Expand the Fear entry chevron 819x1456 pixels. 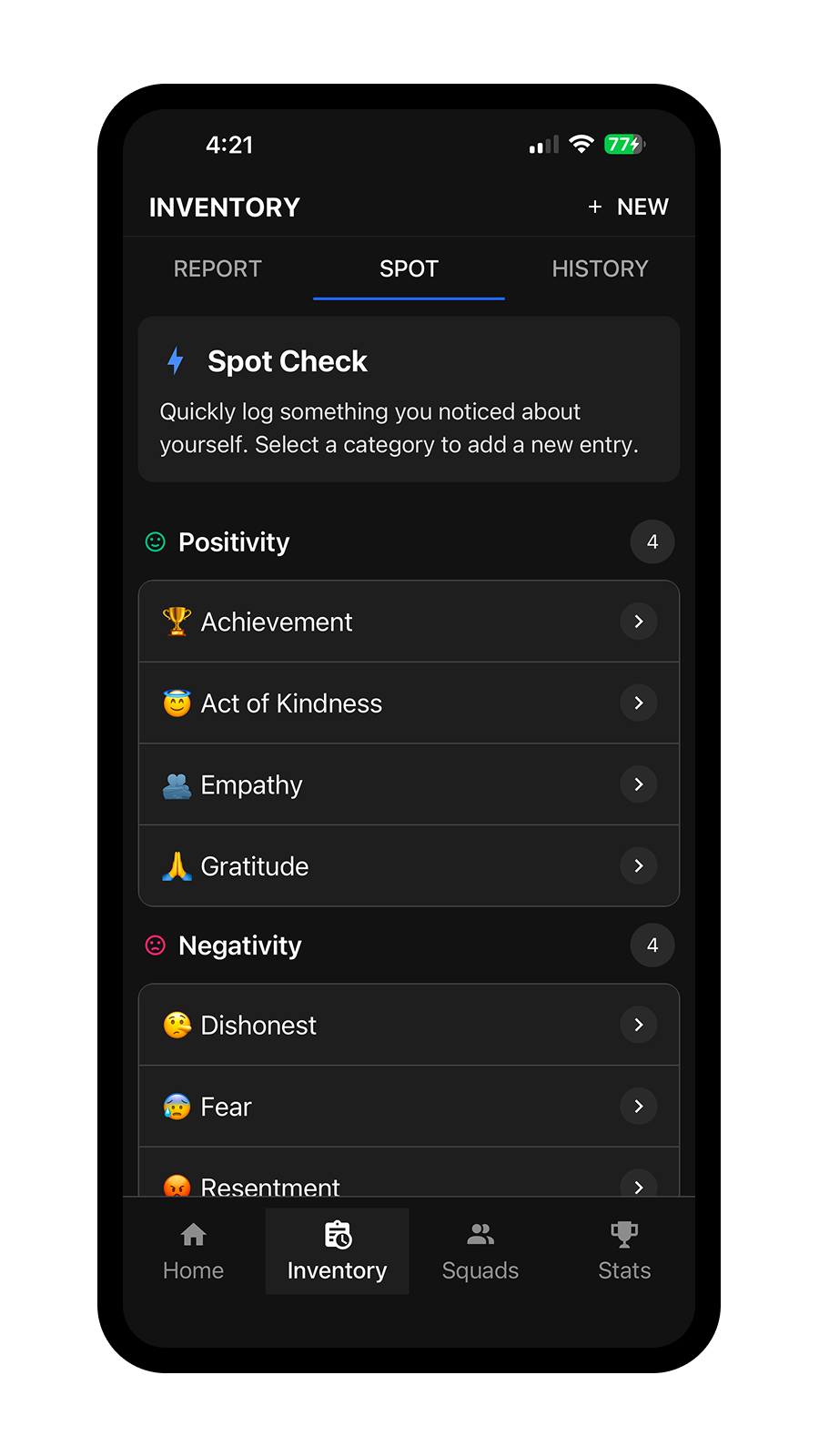pyautogui.click(x=638, y=1107)
